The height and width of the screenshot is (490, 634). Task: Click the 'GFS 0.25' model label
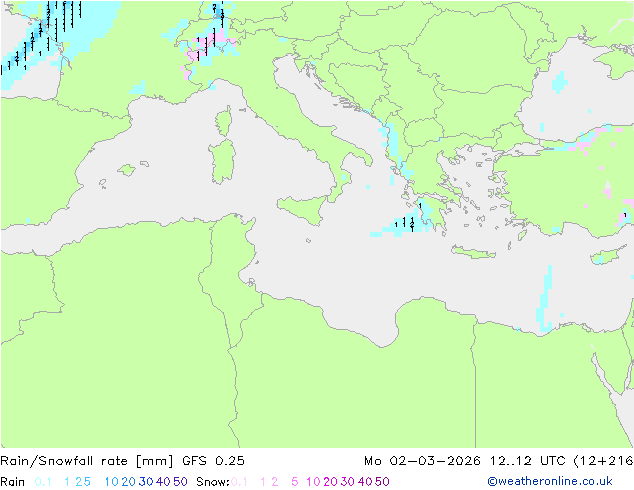point(213,461)
